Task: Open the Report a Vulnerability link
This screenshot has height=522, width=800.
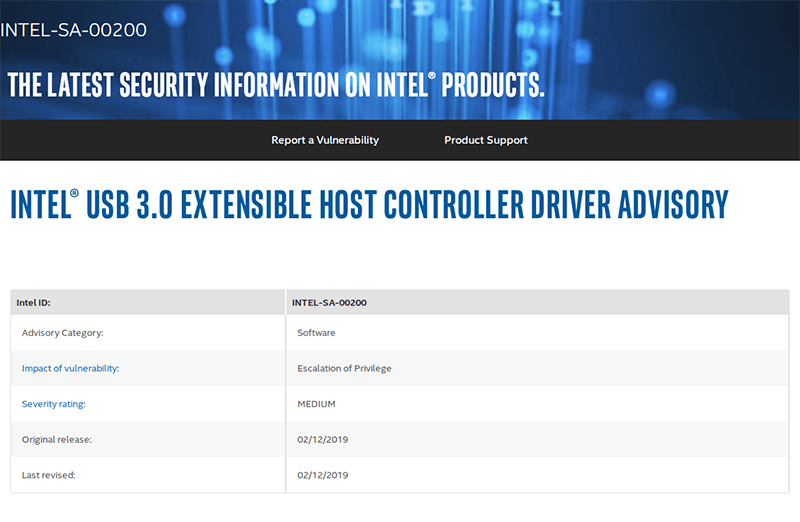Action: point(325,140)
